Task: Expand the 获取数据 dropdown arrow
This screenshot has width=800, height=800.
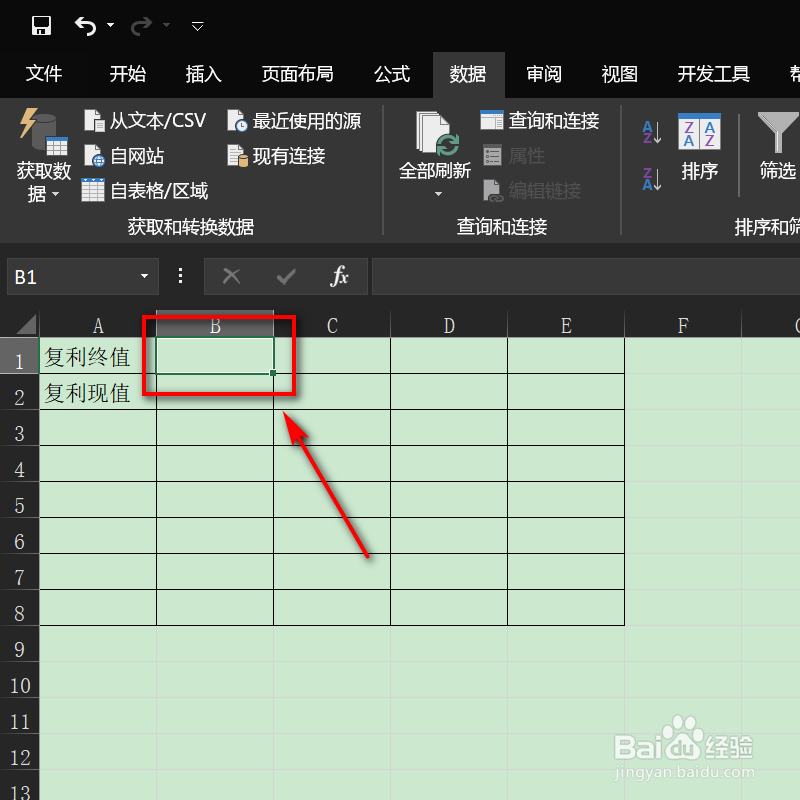Action: click(x=55, y=194)
